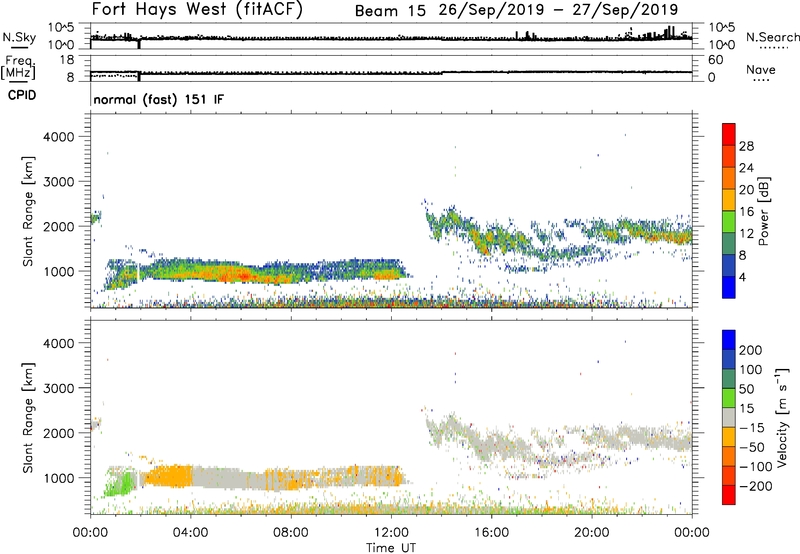800x554 pixels.
Task: Click the 'Beam 15' label
Action: pos(390,10)
